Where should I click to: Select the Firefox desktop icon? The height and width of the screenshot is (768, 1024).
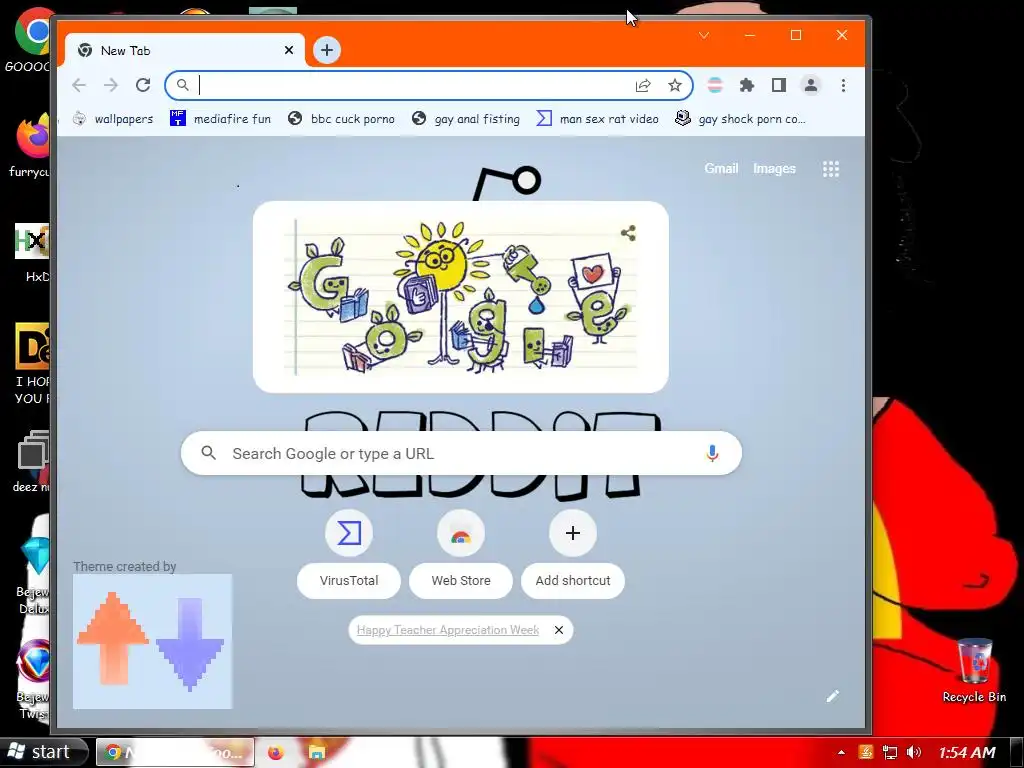30,145
